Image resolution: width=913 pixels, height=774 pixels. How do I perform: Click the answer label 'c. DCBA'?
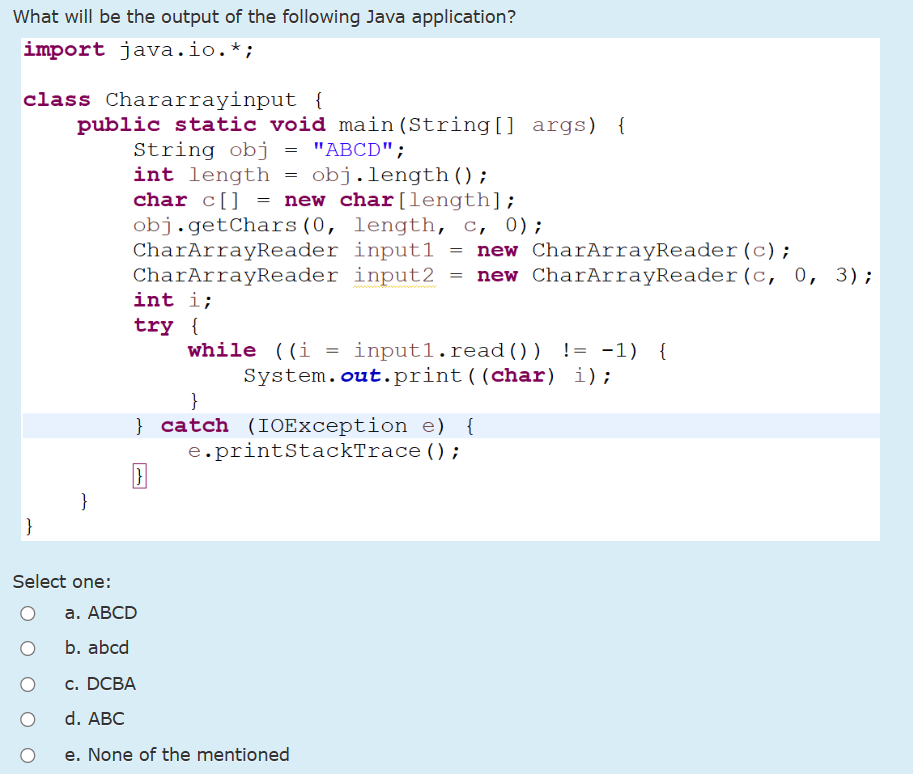click(x=99, y=684)
